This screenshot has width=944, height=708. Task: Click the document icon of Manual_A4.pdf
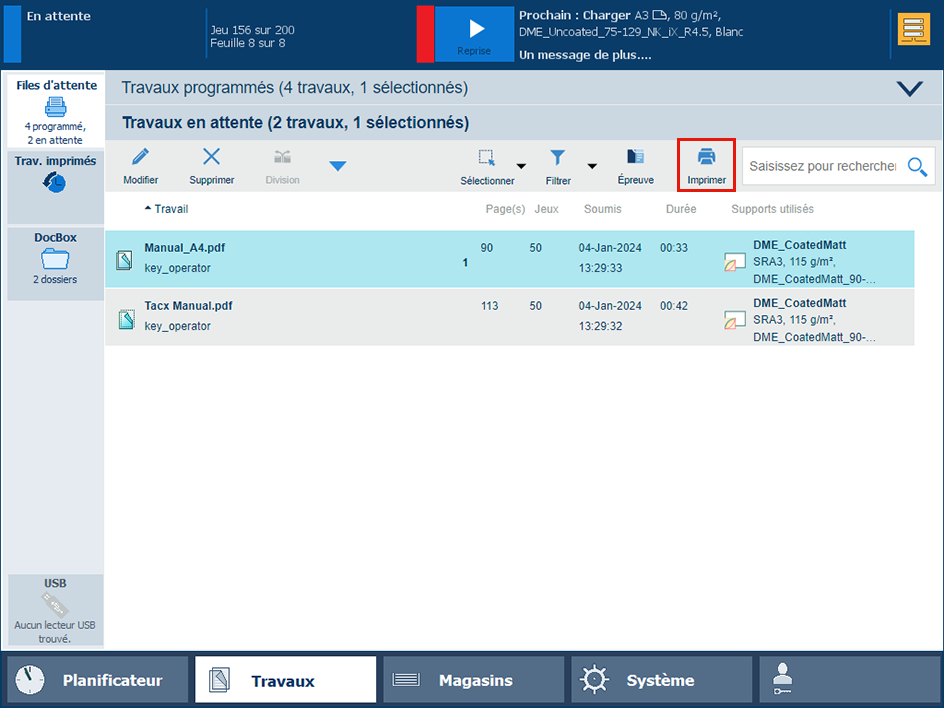coord(124,260)
